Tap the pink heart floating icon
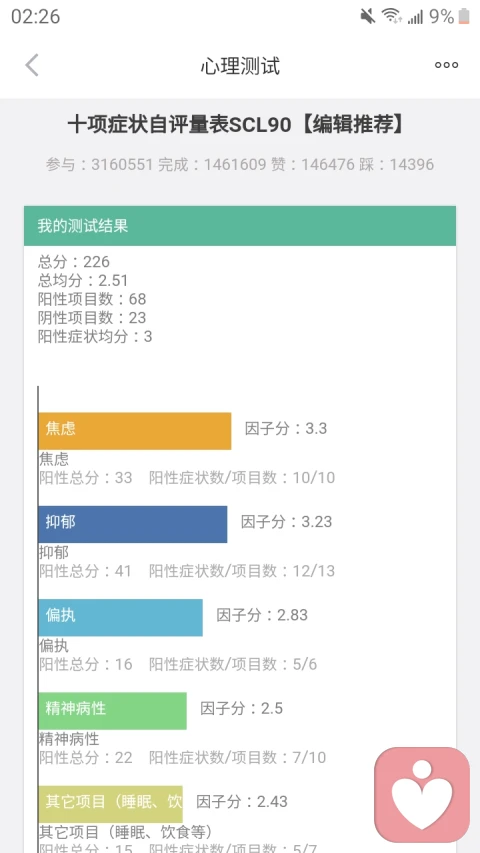This screenshot has height=853, width=480. pos(422,794)
